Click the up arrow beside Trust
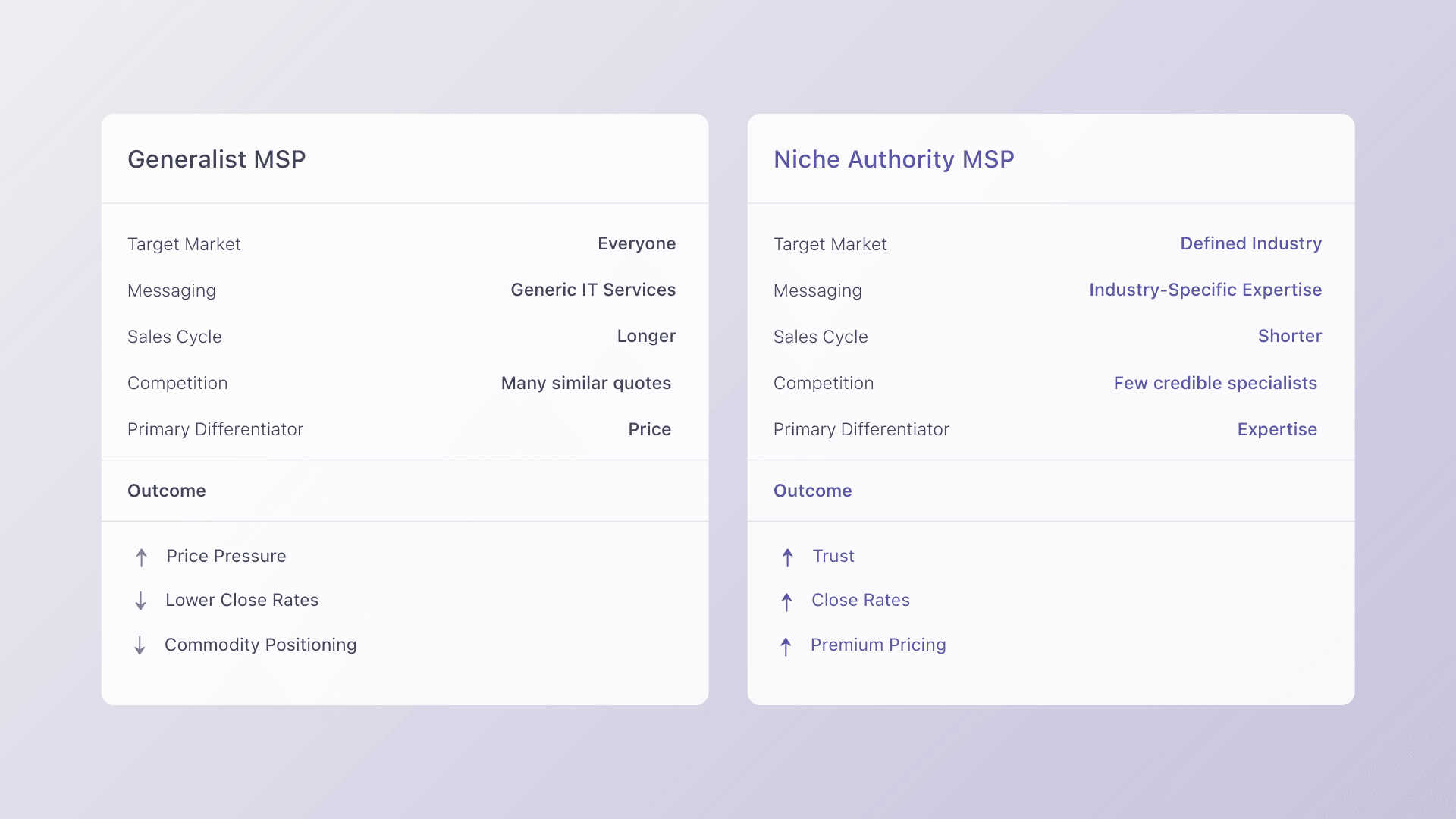Screen dimensions: 1456x819 (787, 557)
